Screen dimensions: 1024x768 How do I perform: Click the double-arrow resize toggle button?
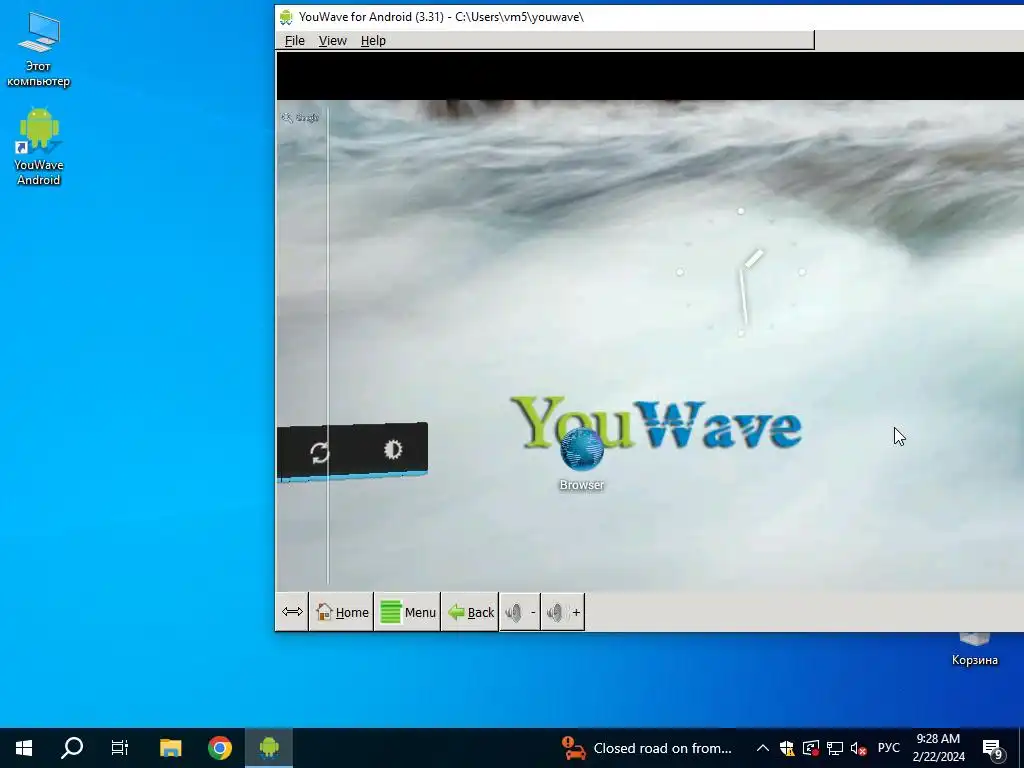click(292, 612)
